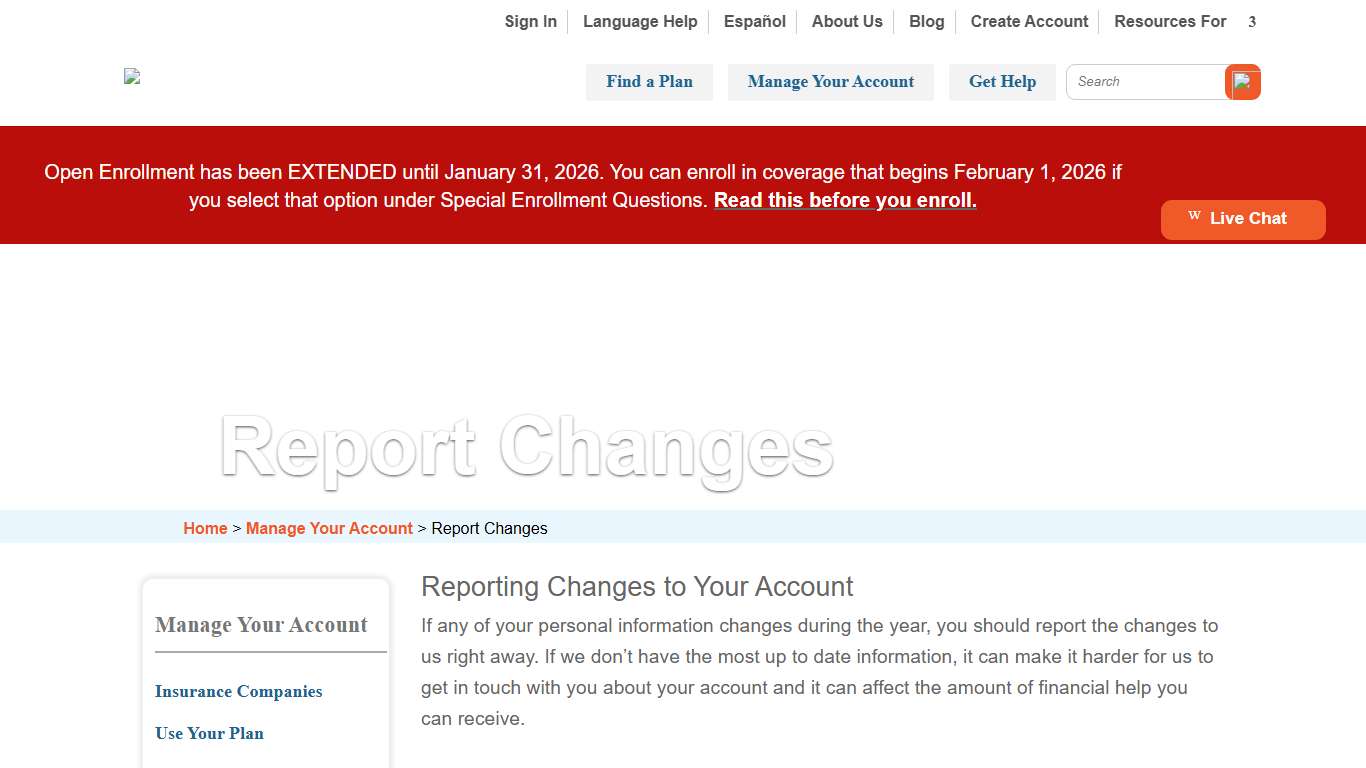Open the Find a Plan menu
Screen dimensions: 1366x768
pyautogui.click(x=649, y=82)
